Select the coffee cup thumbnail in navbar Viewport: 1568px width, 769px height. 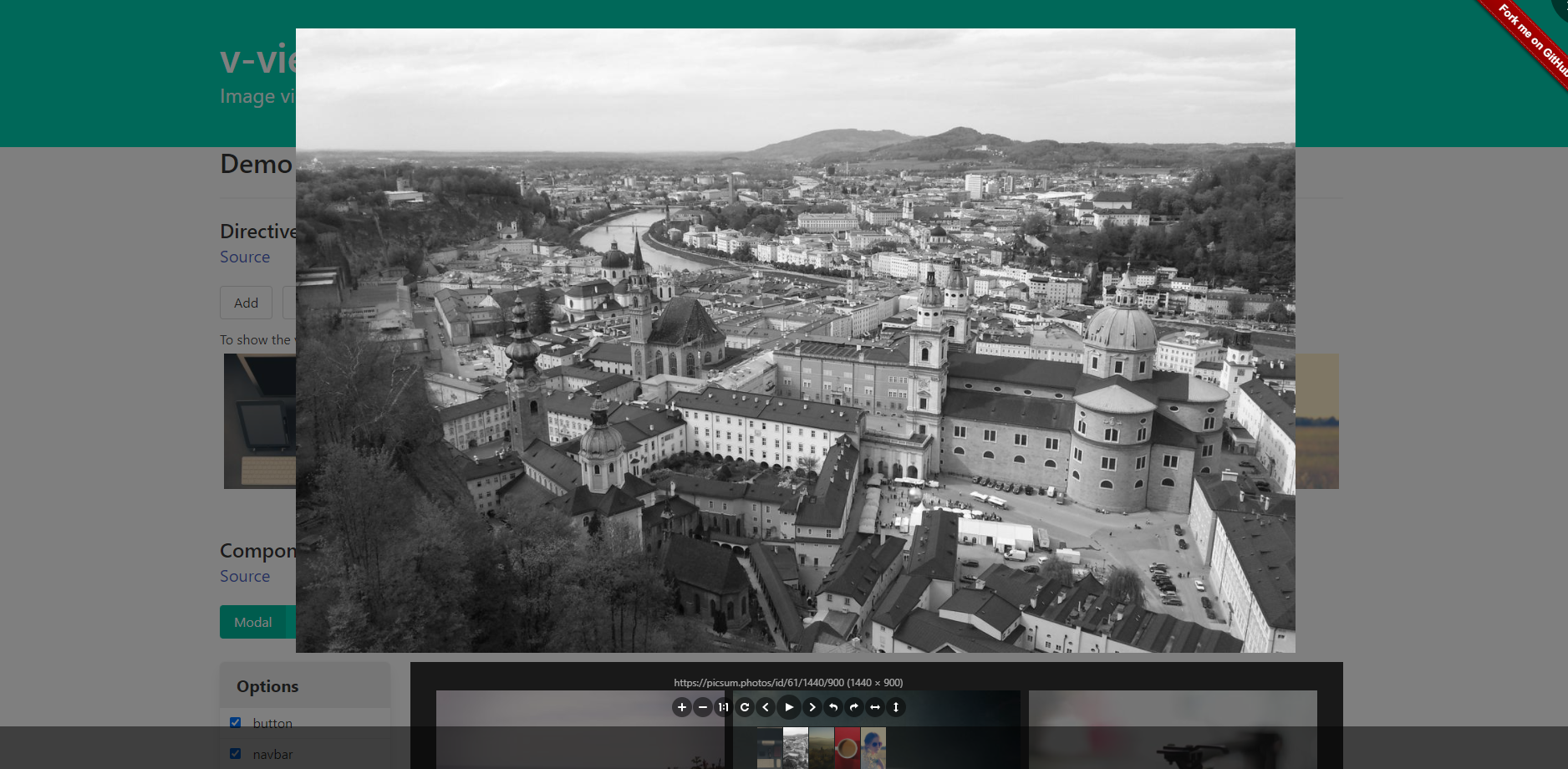[848, 748]
